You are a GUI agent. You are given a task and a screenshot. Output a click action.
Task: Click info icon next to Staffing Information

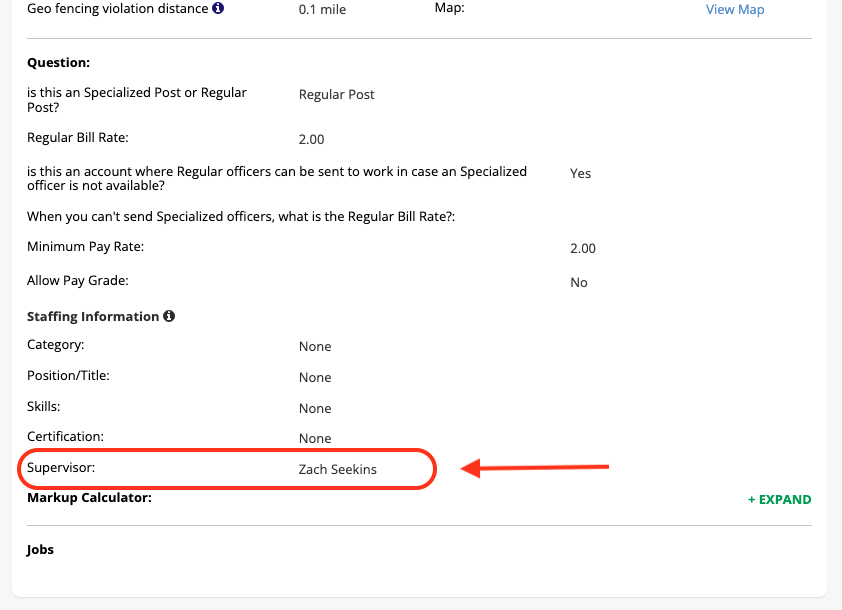pyautogui.click(x=169, y=316)
